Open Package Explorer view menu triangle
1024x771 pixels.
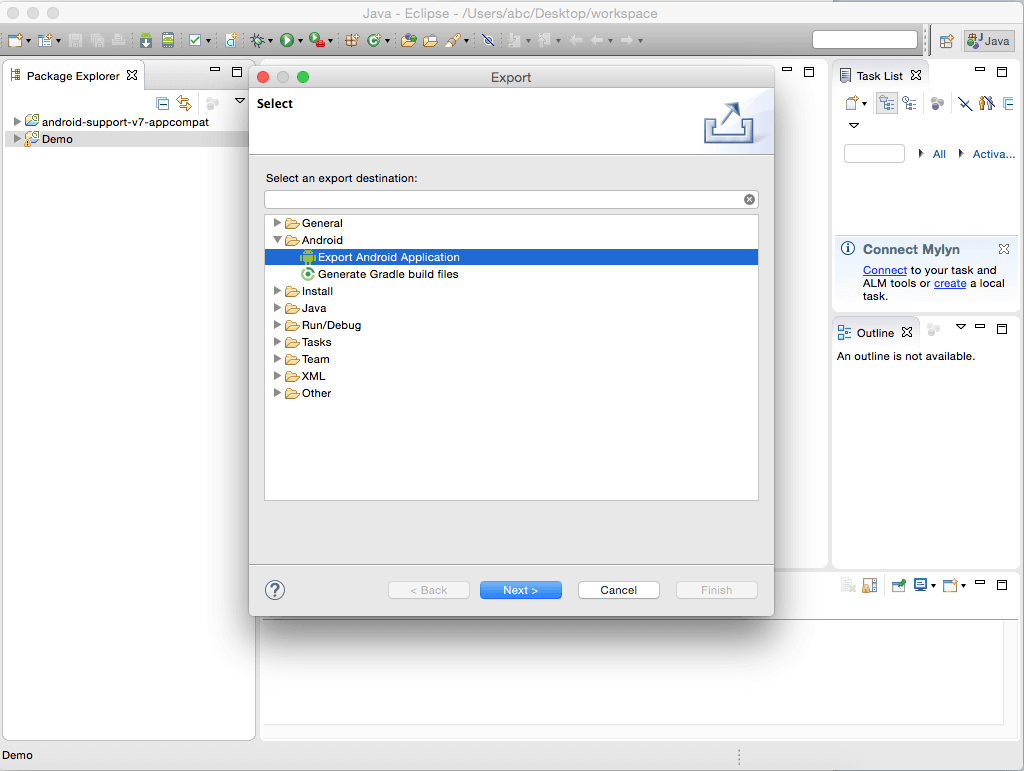tap(240, 101)
